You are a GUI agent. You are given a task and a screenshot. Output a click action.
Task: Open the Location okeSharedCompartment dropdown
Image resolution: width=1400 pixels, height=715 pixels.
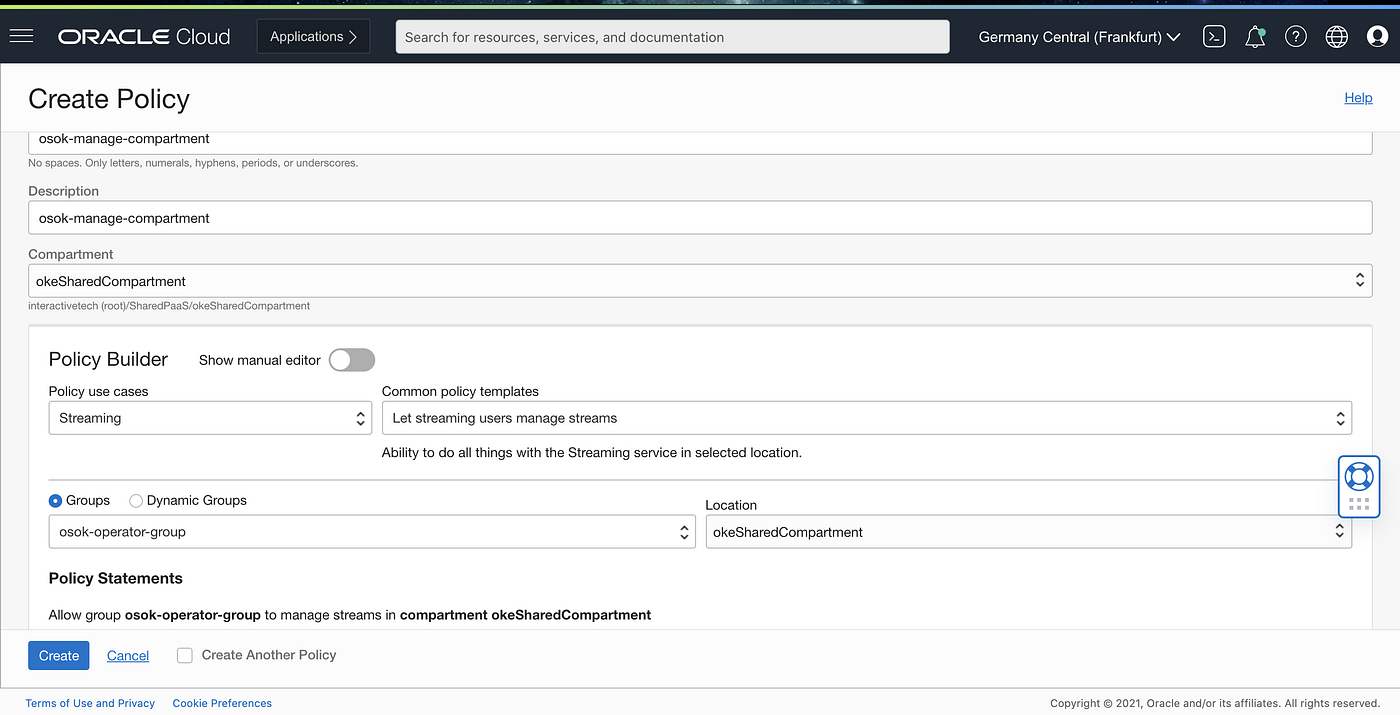coord(1029,532)
